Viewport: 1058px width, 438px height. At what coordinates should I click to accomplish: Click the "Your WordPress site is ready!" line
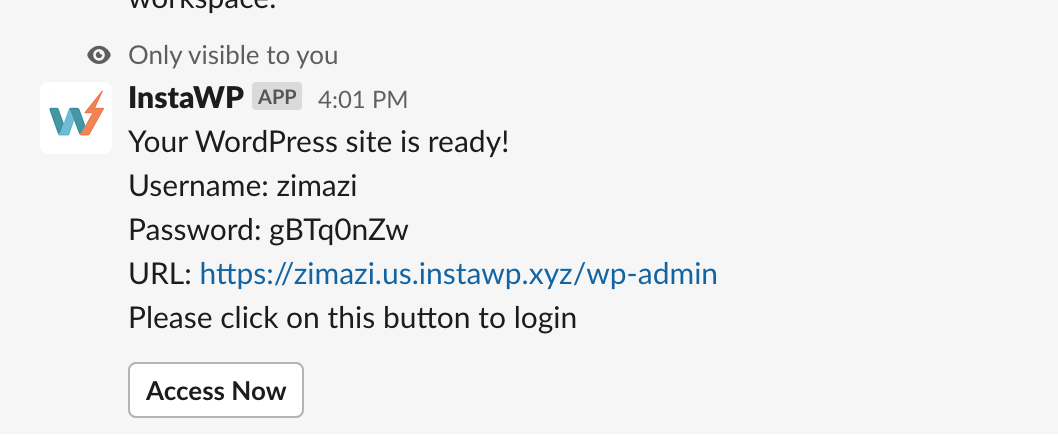point(319,142)
